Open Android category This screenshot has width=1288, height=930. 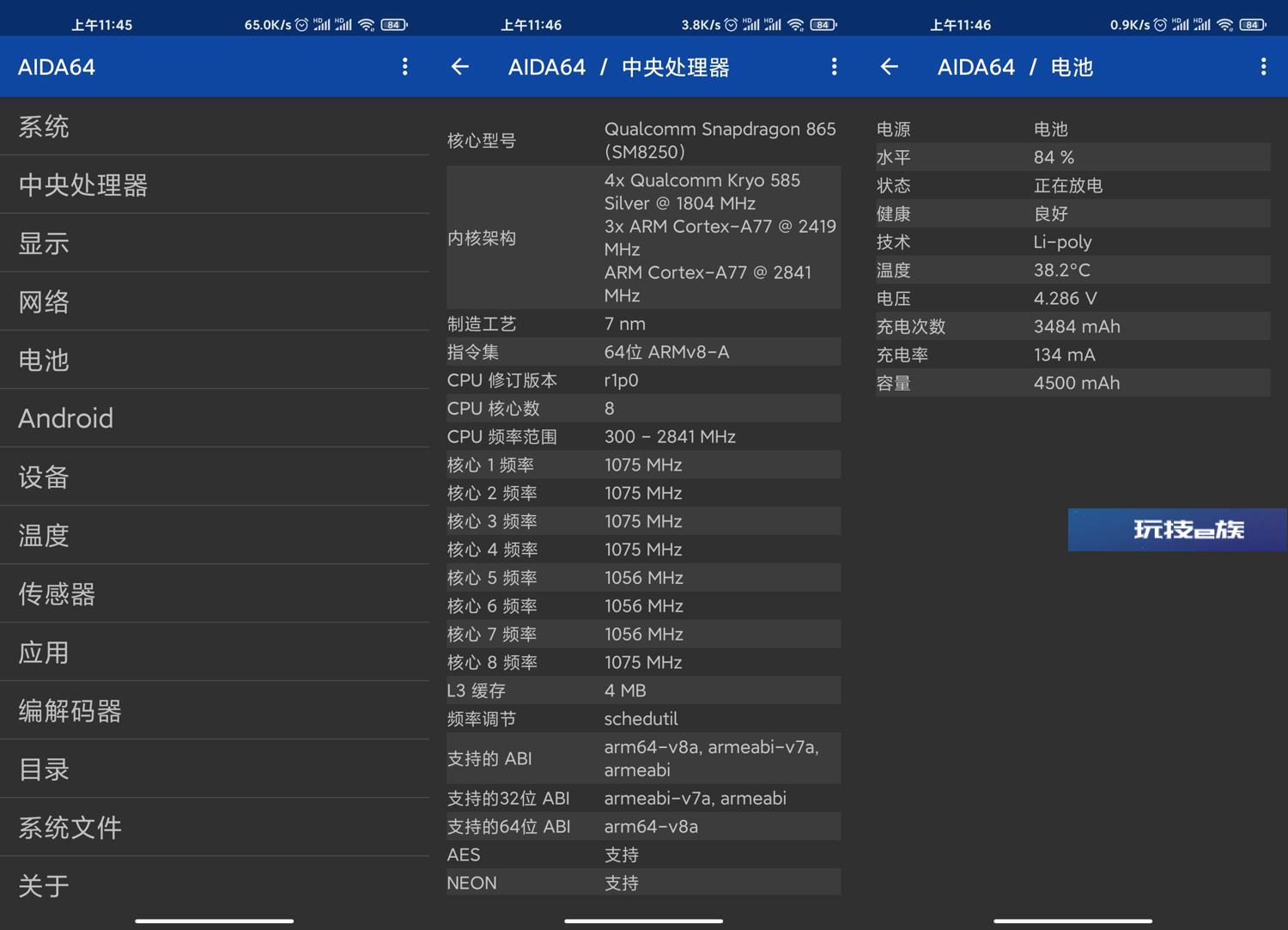click(x=215, y=419)
